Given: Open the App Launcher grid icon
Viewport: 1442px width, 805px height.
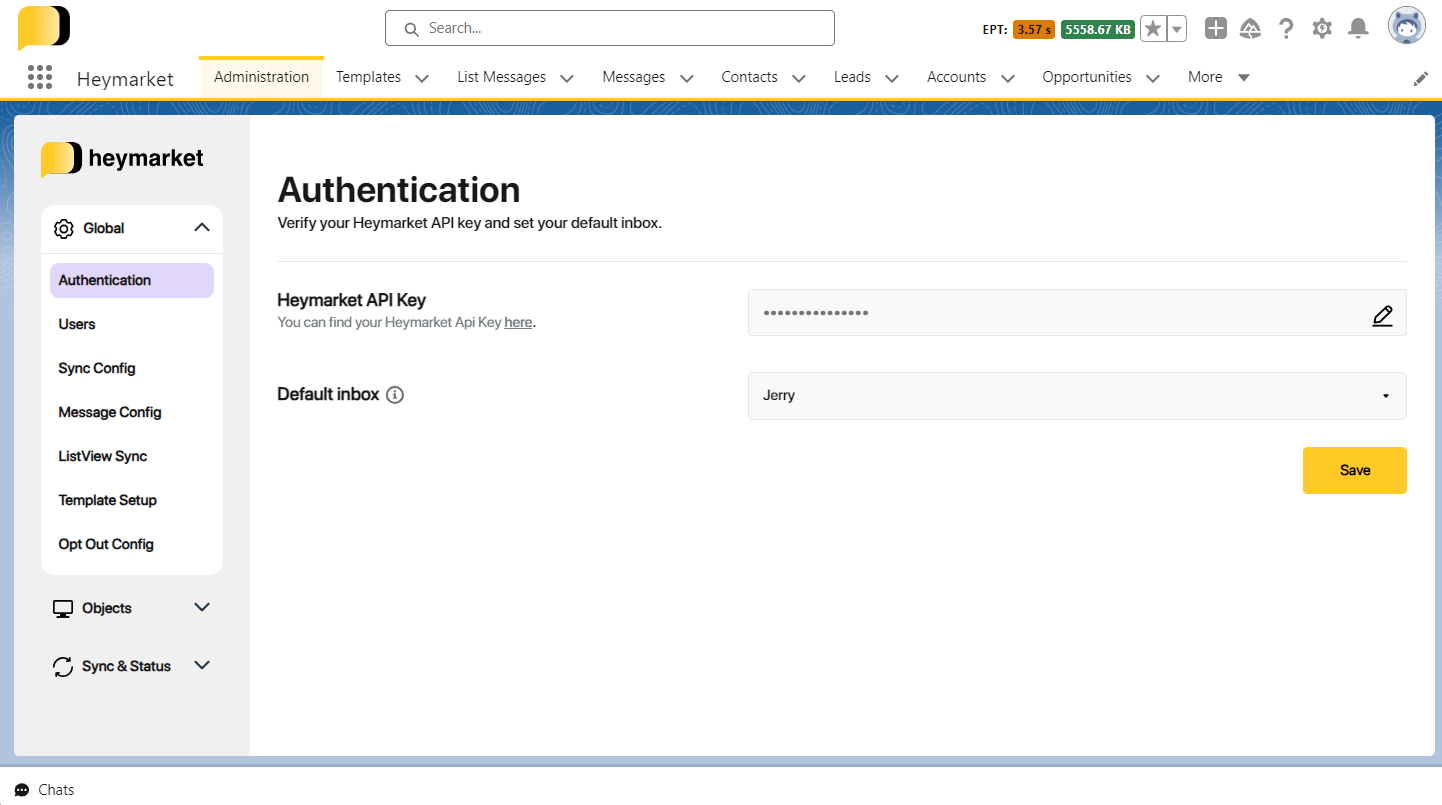Looking at the screenshot, I should click(x=40, y=77).
